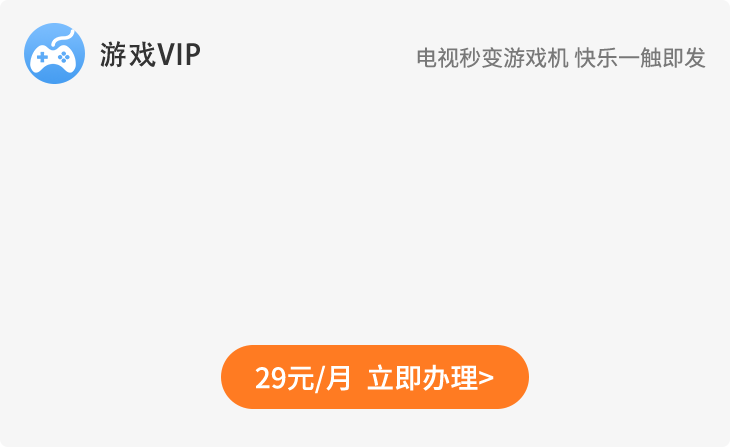
Task: Click the > arrow in orange button
Action: 486,378
